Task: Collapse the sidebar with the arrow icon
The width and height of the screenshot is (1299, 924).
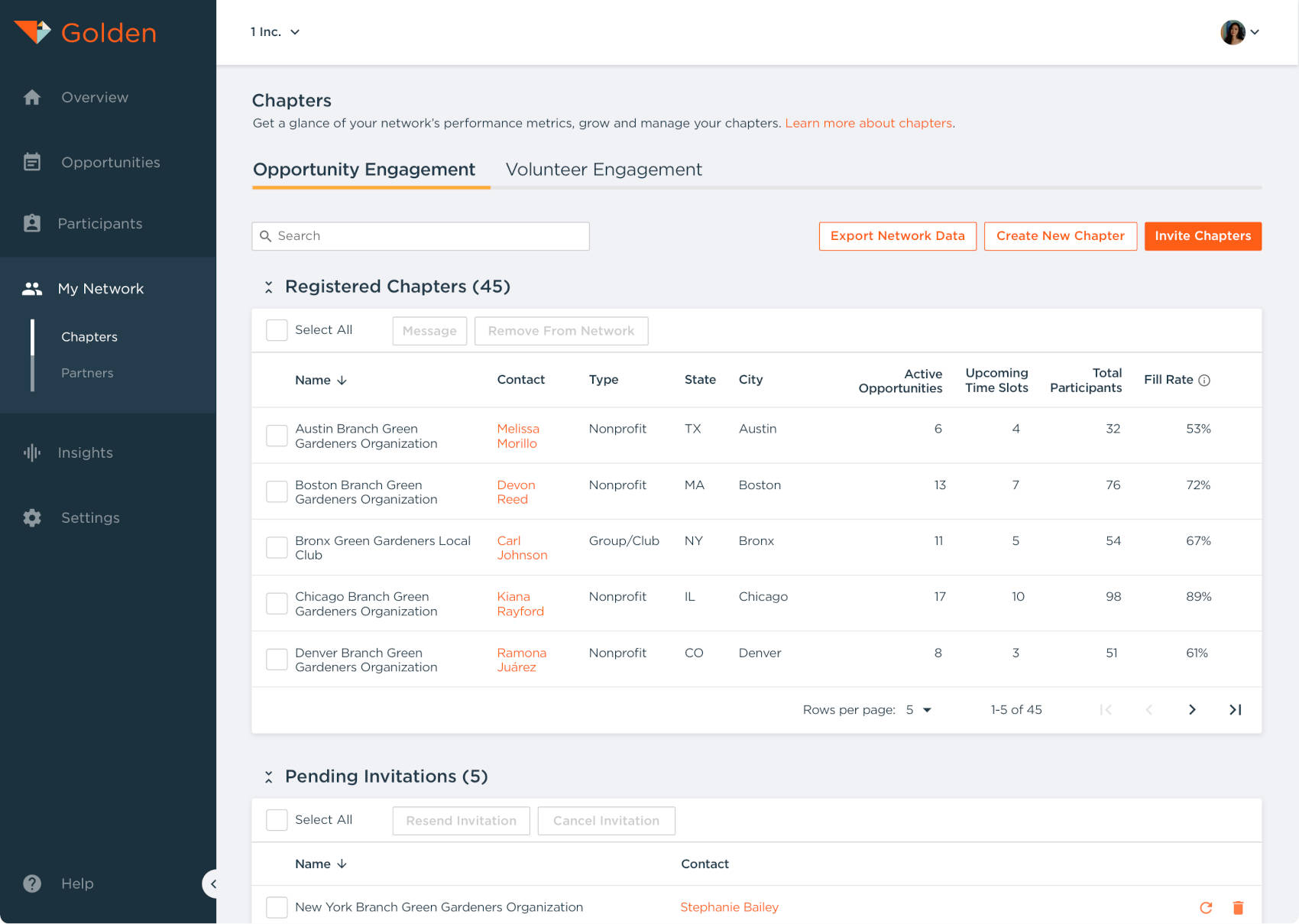Action: coord(212,884)
